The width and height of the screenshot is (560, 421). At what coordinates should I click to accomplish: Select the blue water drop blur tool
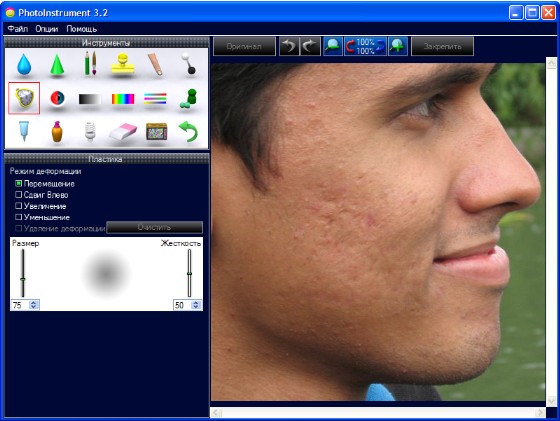point(24,65)
